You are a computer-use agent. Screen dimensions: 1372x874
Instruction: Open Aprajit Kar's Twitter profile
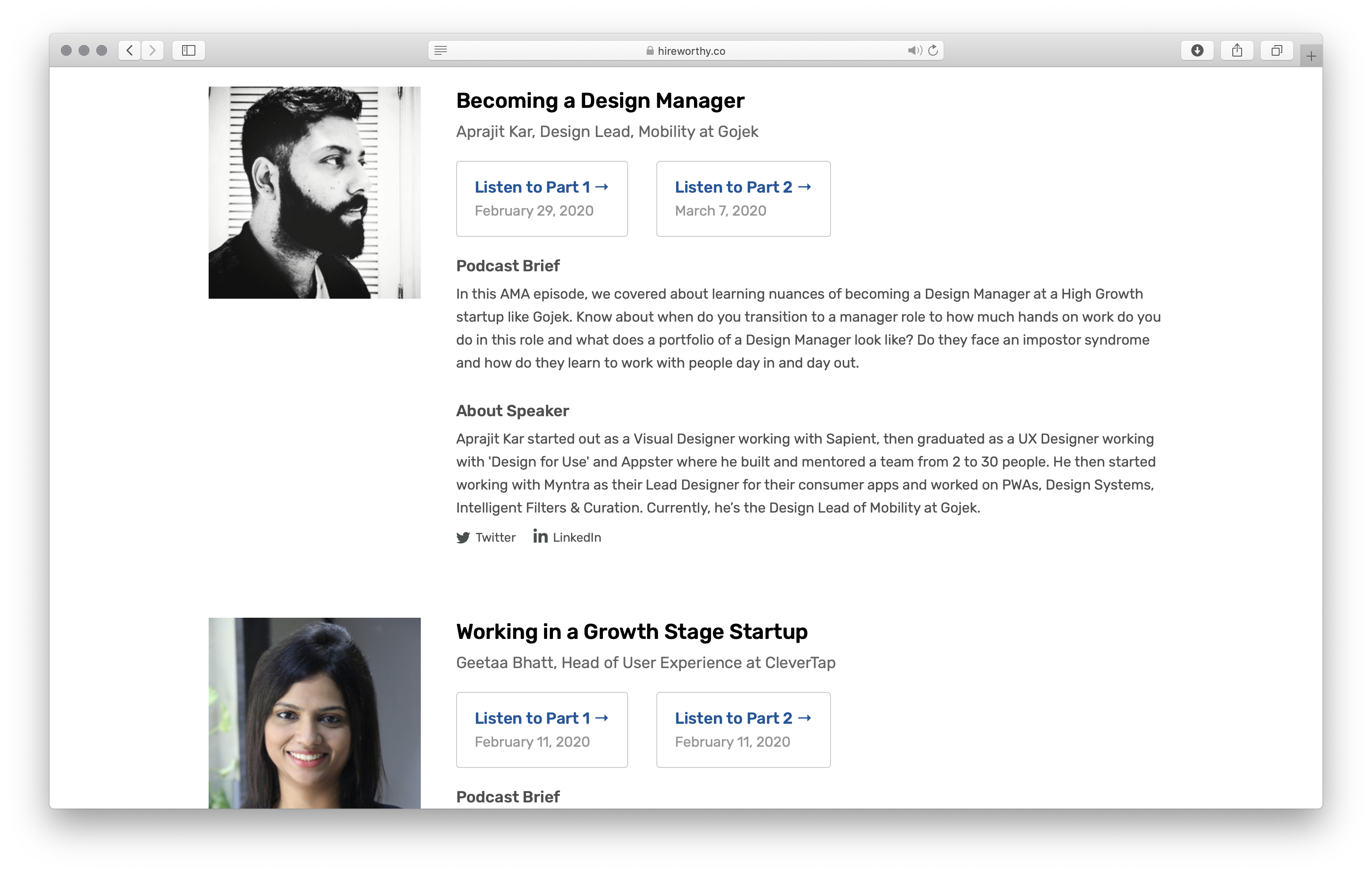coord(486,537)
